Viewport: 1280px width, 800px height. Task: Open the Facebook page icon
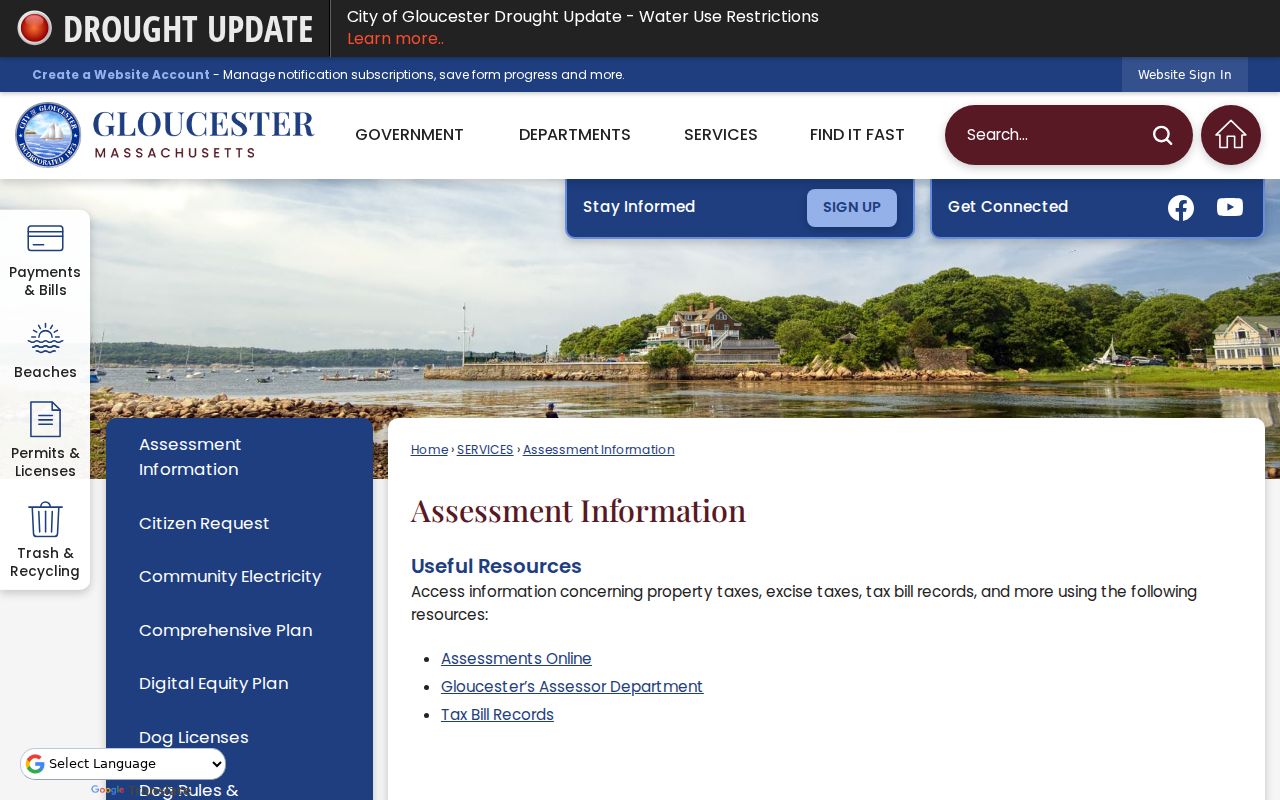tap(1181, 207)
